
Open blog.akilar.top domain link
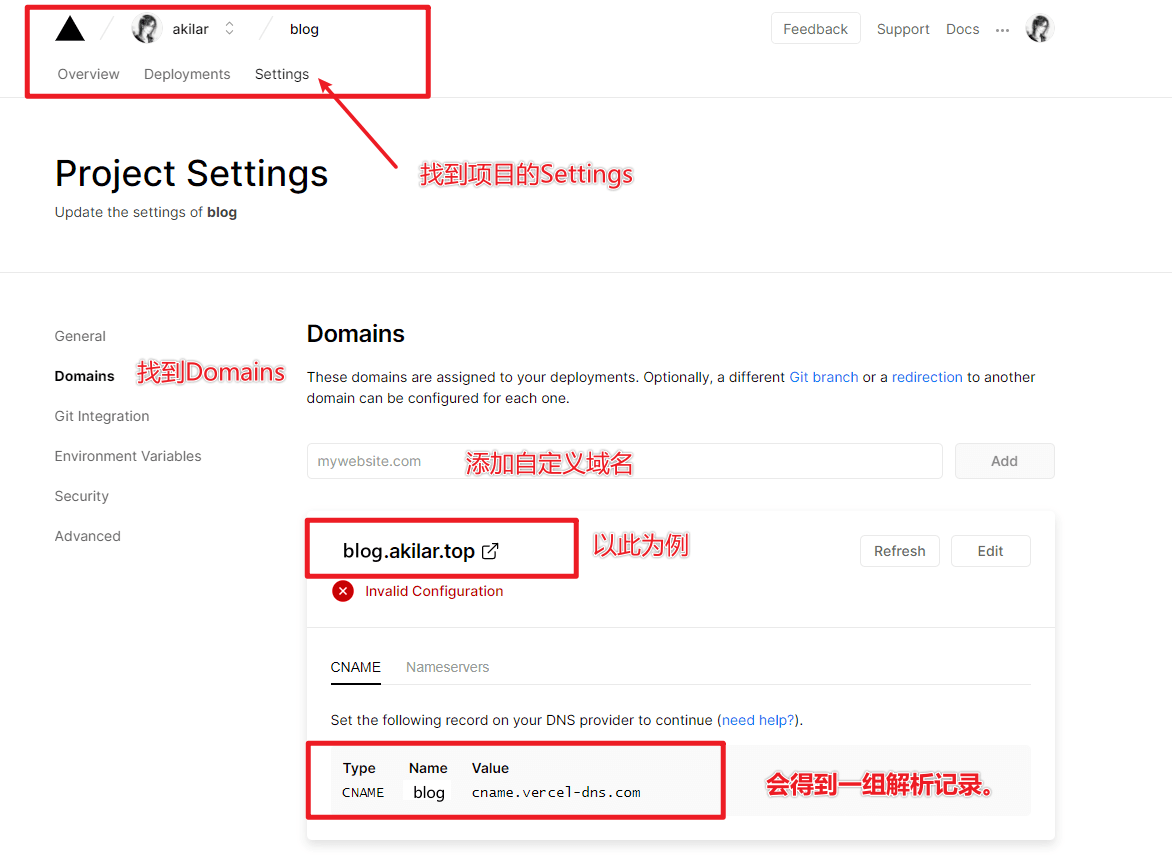coord(409,551)
